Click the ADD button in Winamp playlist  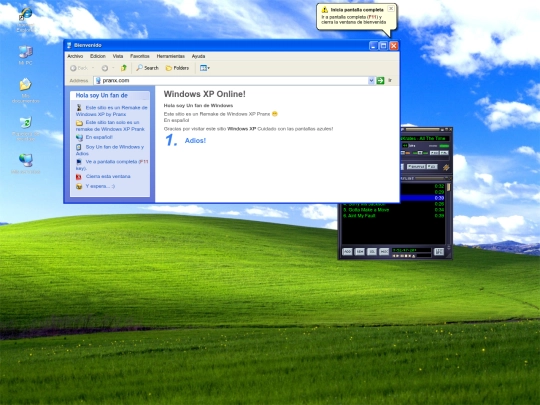[347, 252]
